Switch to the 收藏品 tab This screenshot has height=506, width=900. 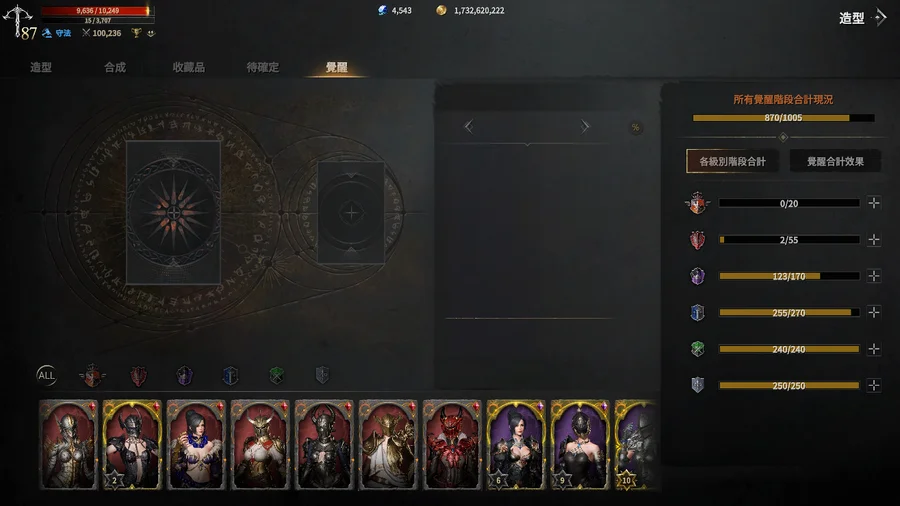(188, 67)
